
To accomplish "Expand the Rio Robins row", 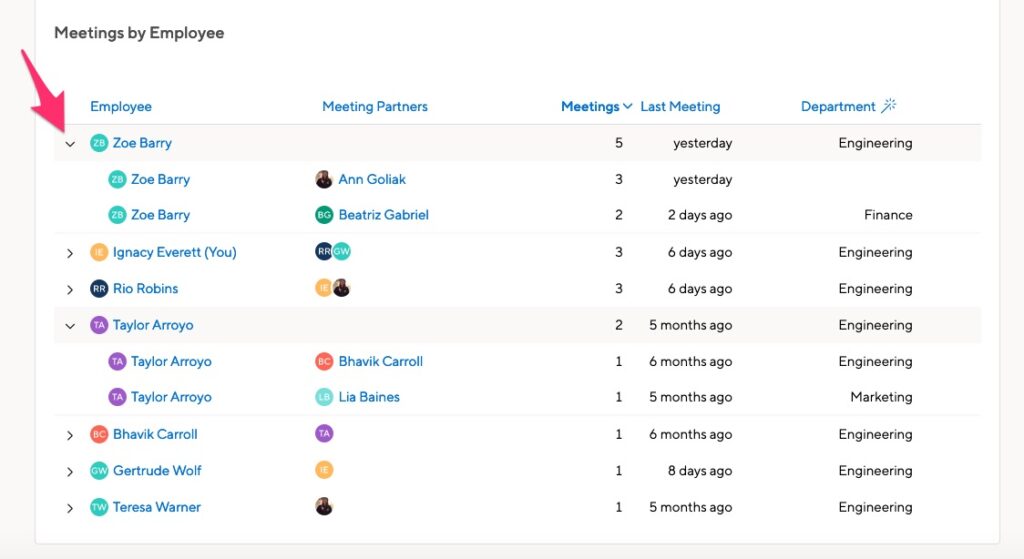I will click(70, 289).
